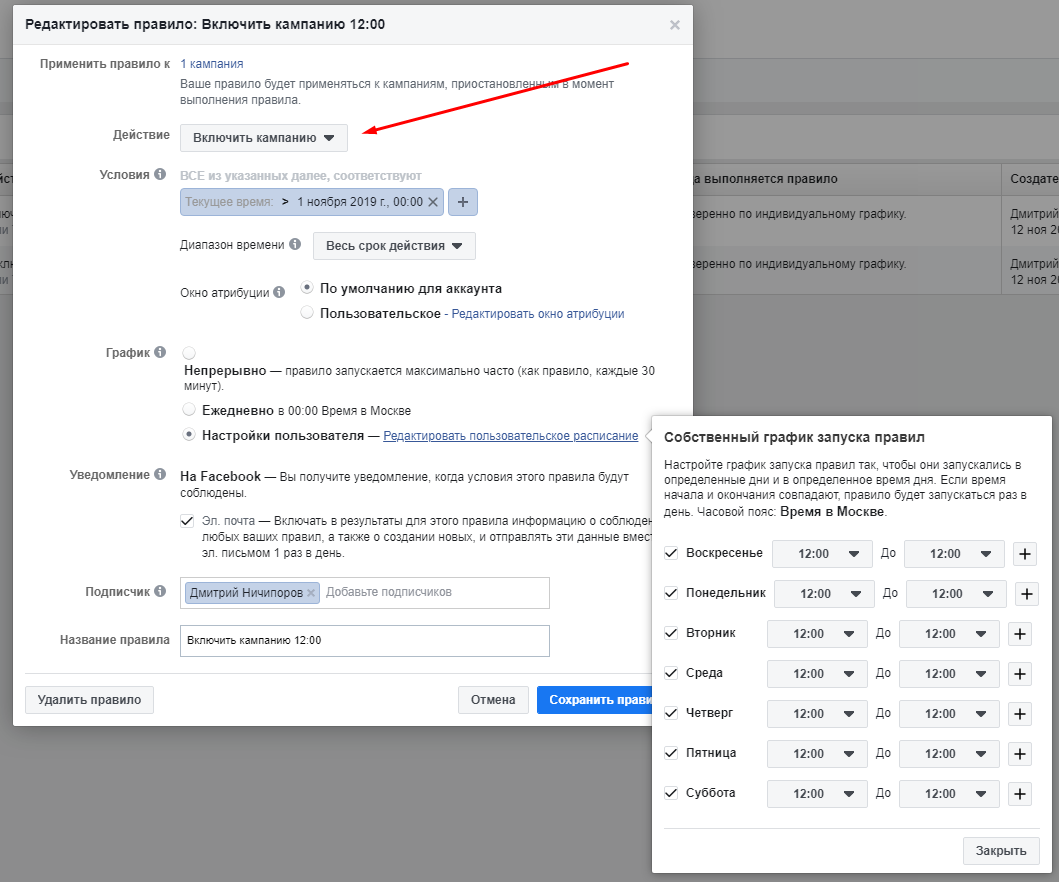Uncheck the Понедельник checkbox
Screen dimensions: 1059x882
671,593
